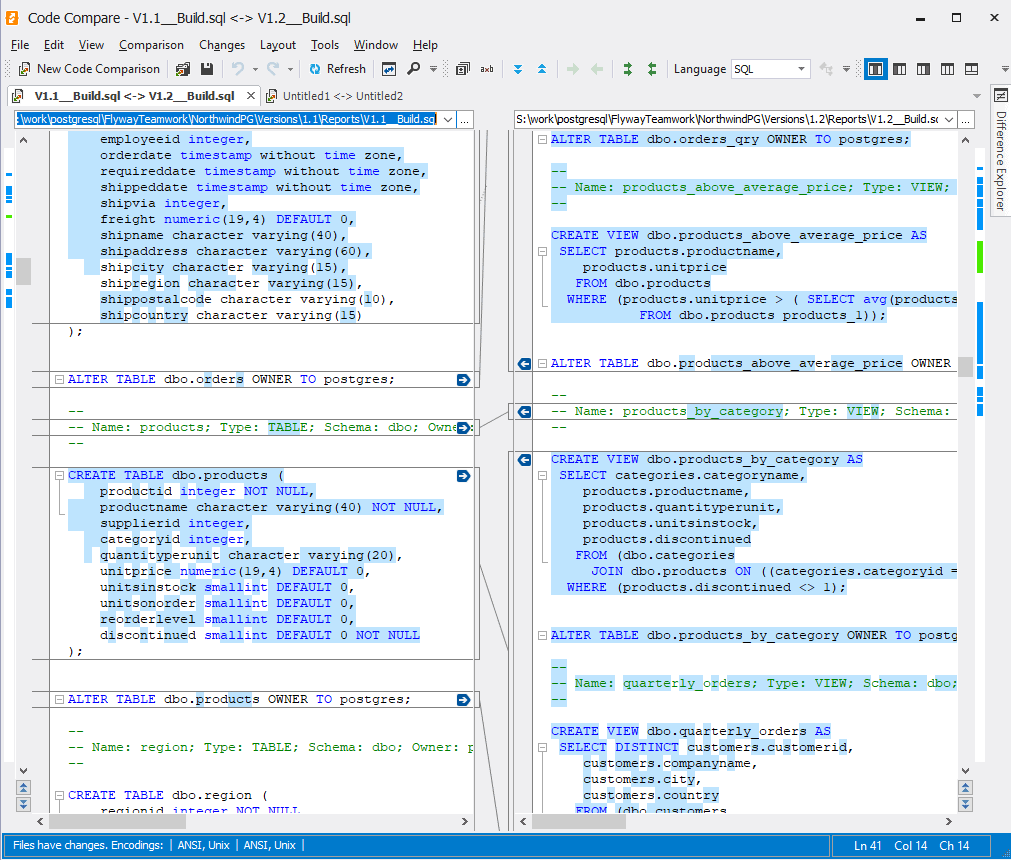The image size is (1011, 860).
Task: Expand the right file path history dropdown
Action: [948, 119]
